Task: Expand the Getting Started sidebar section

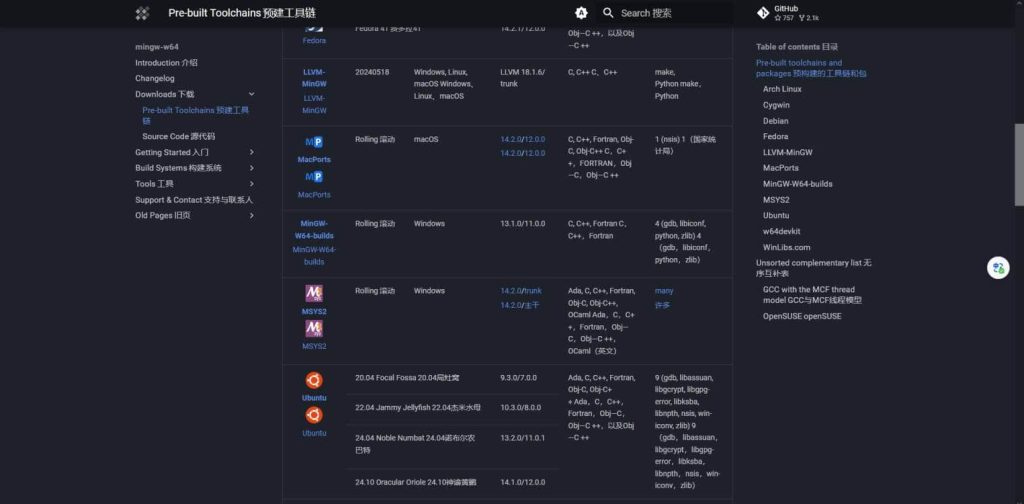Action: point(251,152)
